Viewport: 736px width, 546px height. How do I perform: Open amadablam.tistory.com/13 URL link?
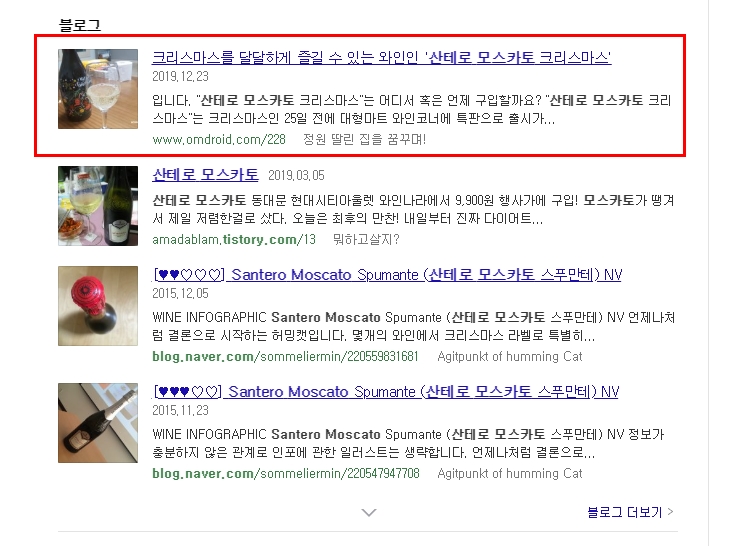pyautogui.click(x=234, y=239)
